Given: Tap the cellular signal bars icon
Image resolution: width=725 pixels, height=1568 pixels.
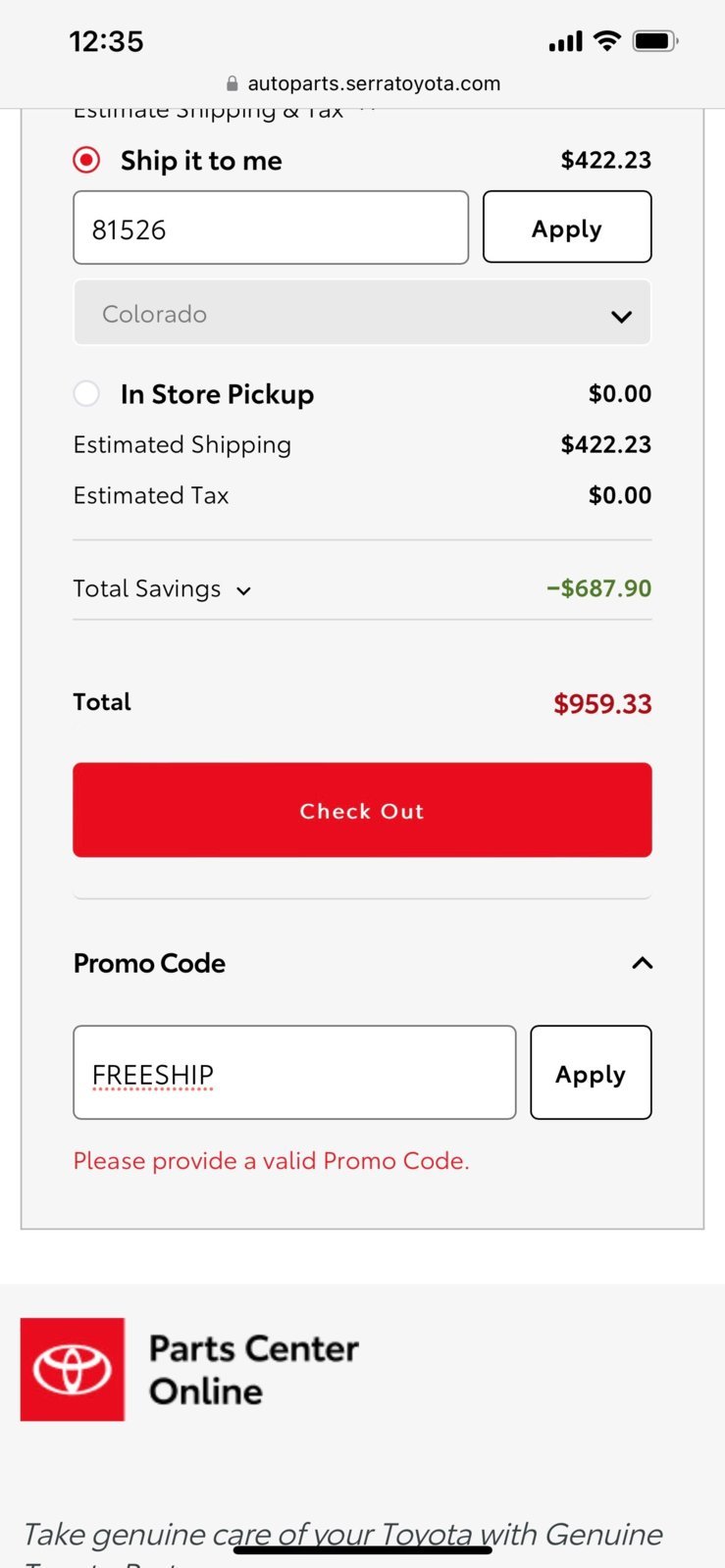Looking at the screenshot, I should [x=566, y=41].
